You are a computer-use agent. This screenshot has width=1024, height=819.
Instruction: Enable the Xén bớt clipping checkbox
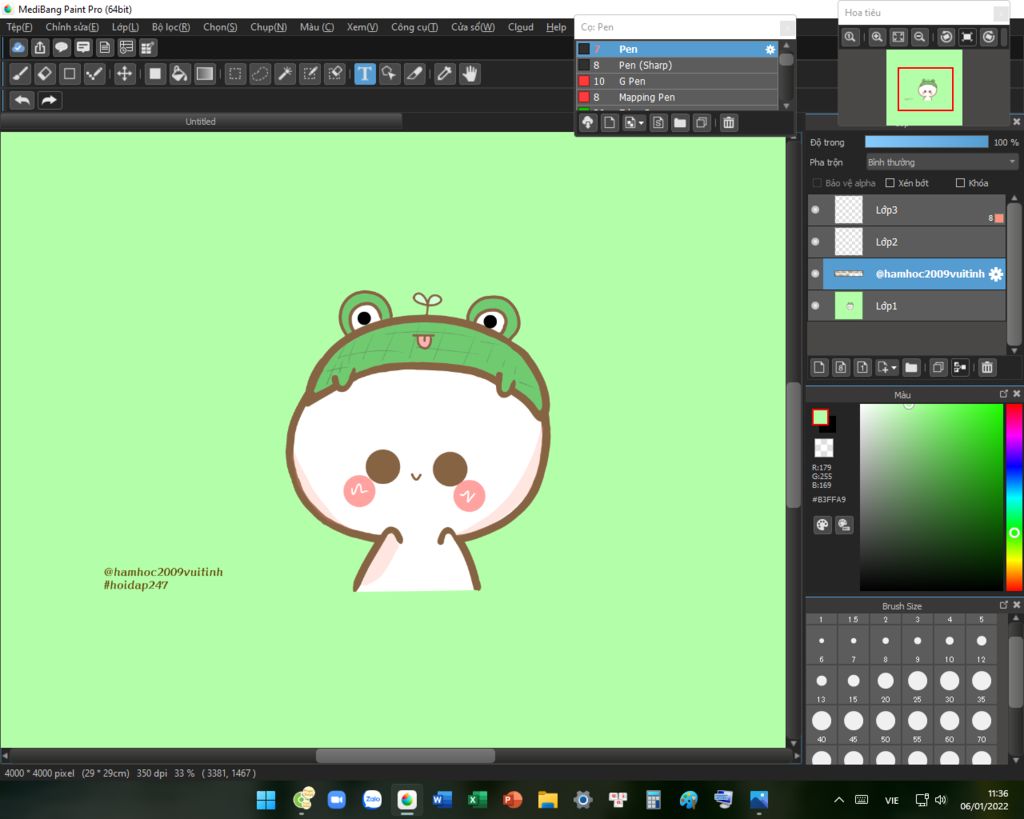[x=889, y=183]
